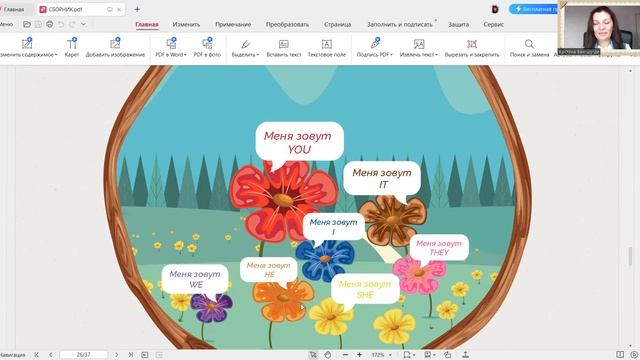Screen dimensions: 640x360
Task: Convert with PDF в Word
Action: pyautogui.click(x=171, y=47)
